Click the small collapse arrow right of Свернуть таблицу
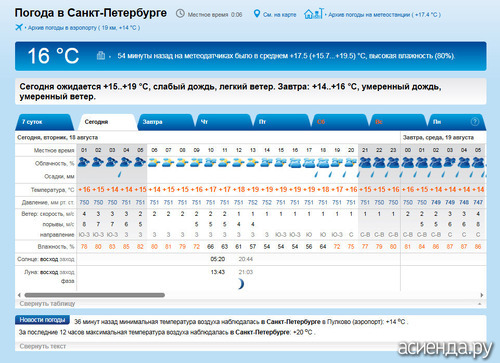500x363 pixels. pyautogui.click(x=479, y=304)
